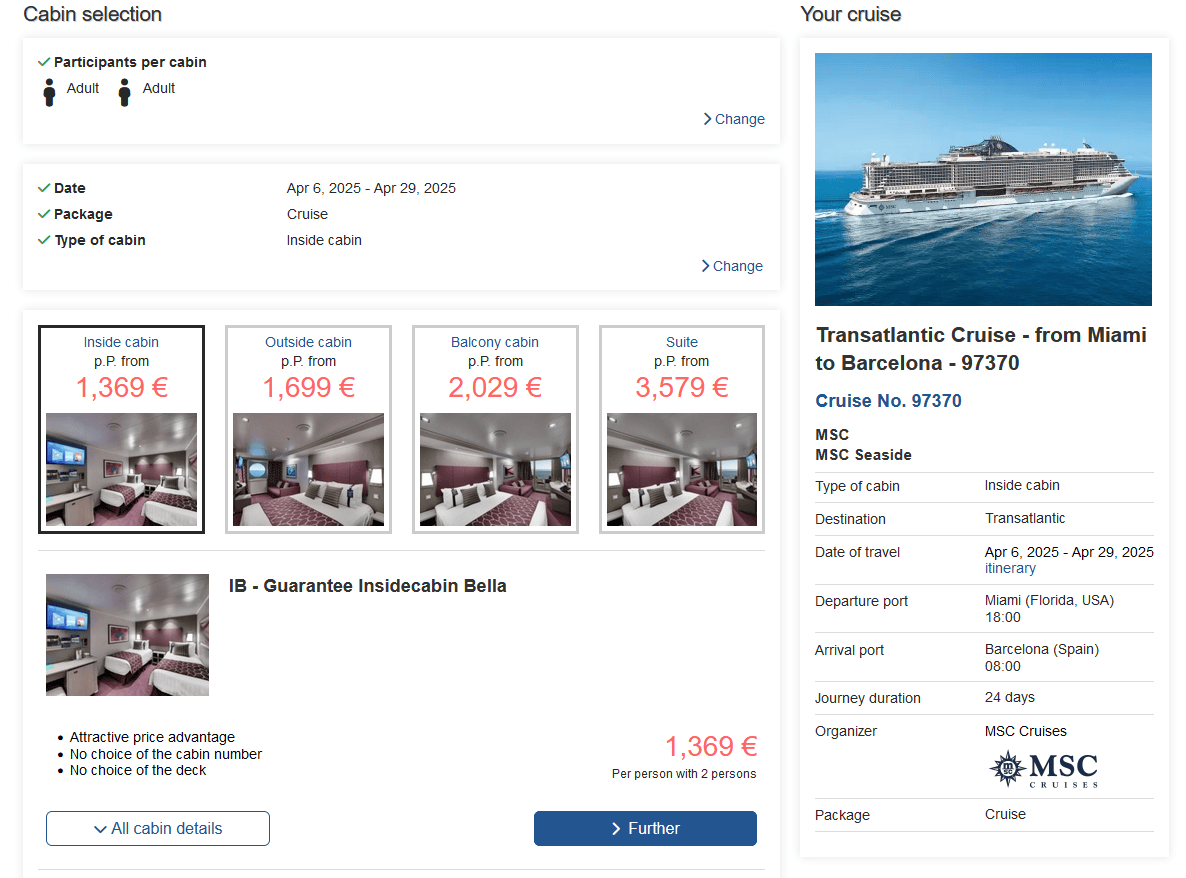Select the Outside cabin option
This screenshot has height=878, width=1186.
[x=308, y=429]
